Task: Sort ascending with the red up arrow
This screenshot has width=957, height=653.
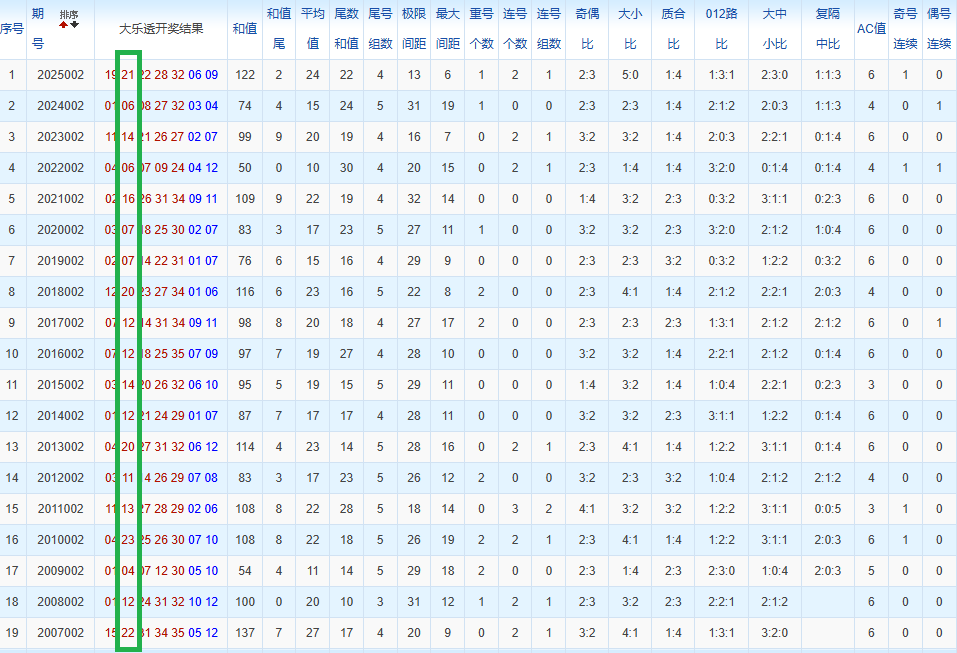Action: [63, 25]
